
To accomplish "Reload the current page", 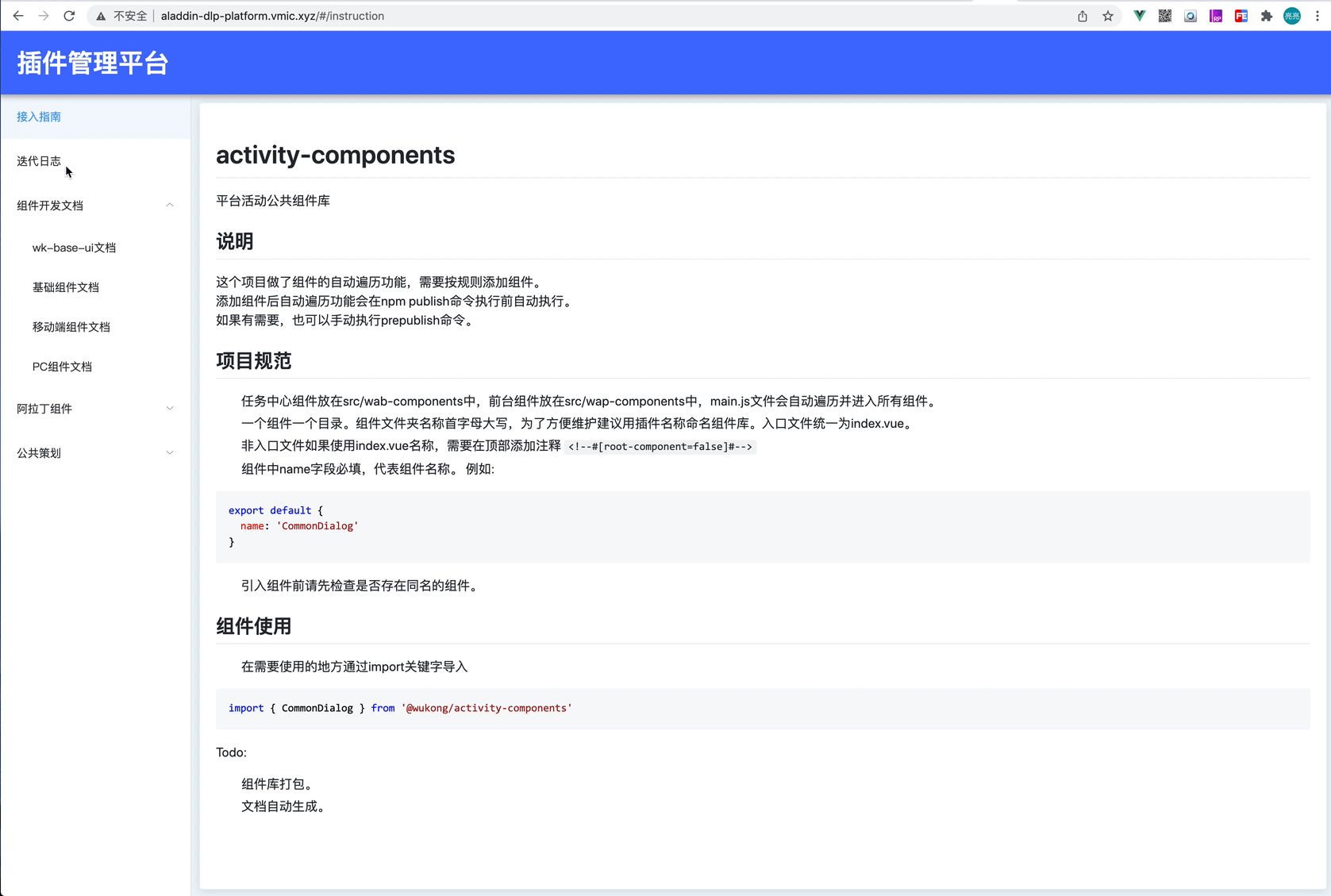I will [x=69, y=16].
